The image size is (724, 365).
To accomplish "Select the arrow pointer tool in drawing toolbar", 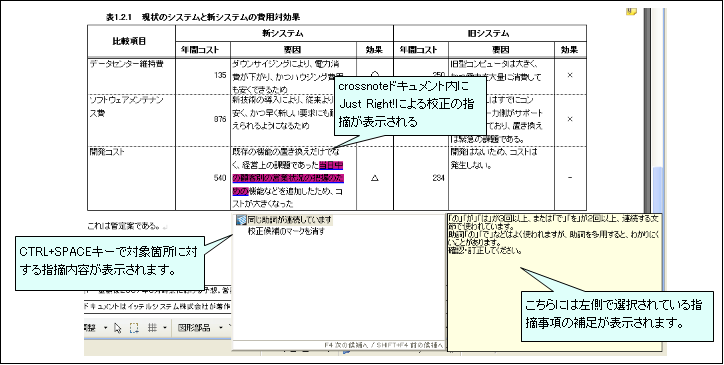I will click(117, 328).
